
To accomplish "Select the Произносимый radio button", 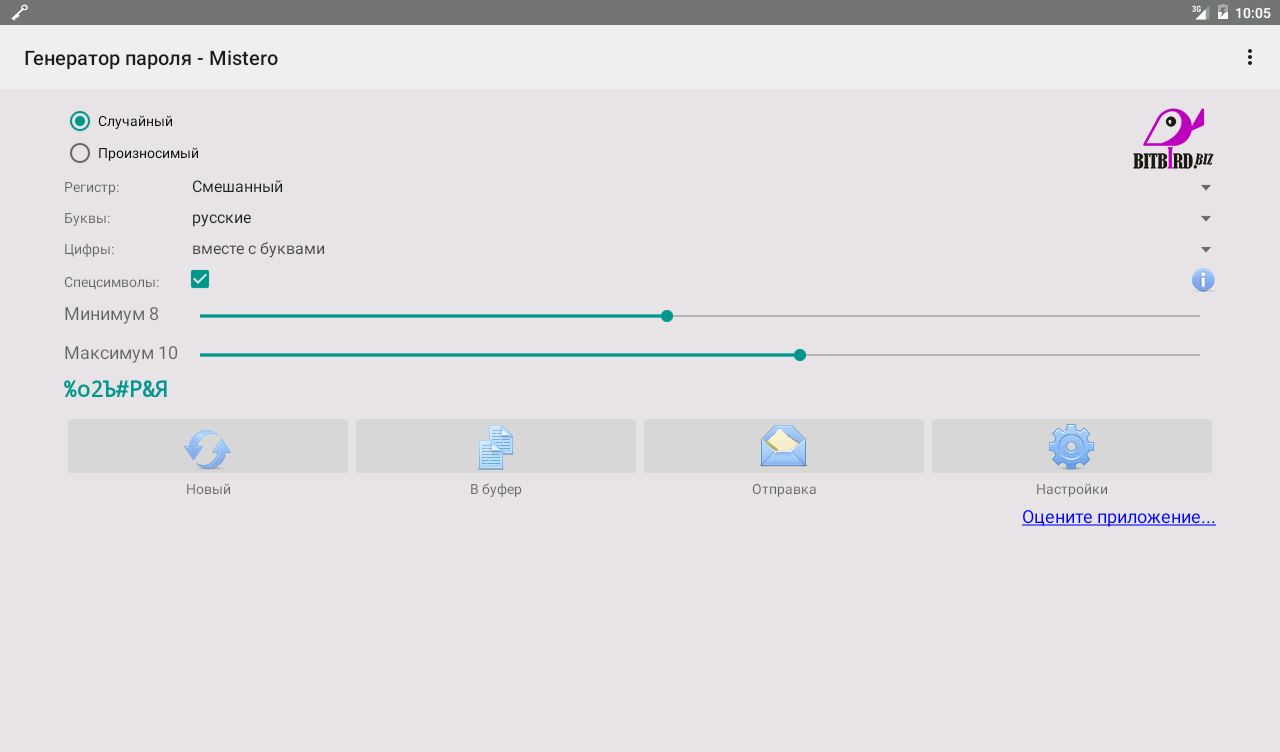I will tap(80, 153).
